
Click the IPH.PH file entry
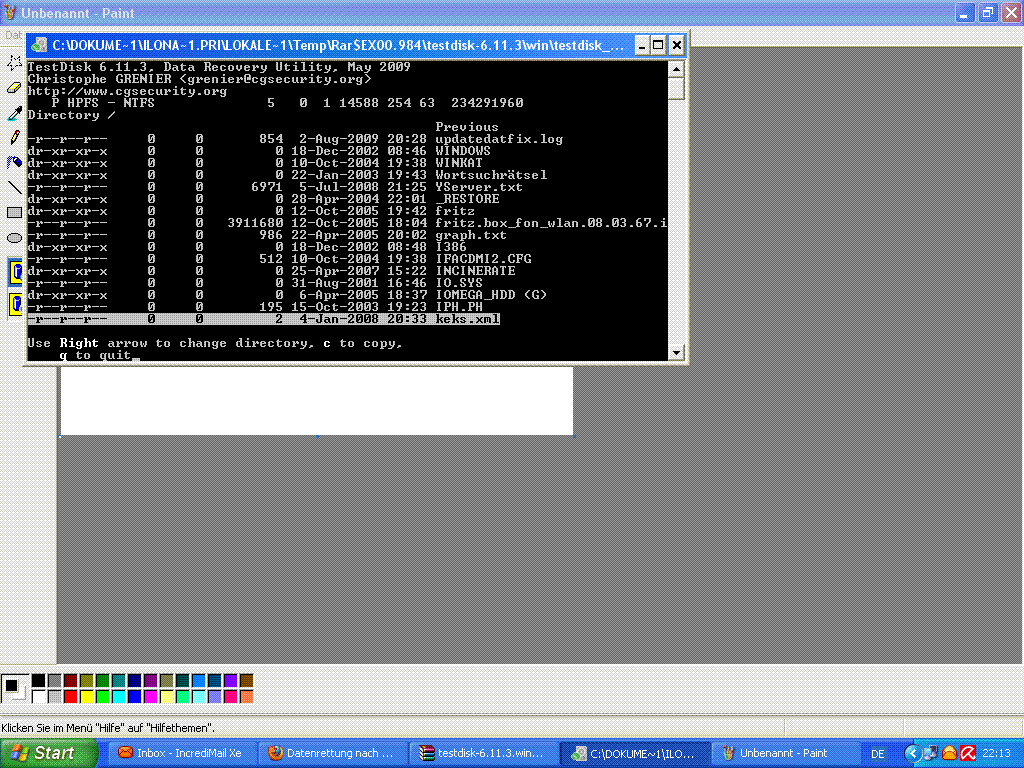[459, 307]
